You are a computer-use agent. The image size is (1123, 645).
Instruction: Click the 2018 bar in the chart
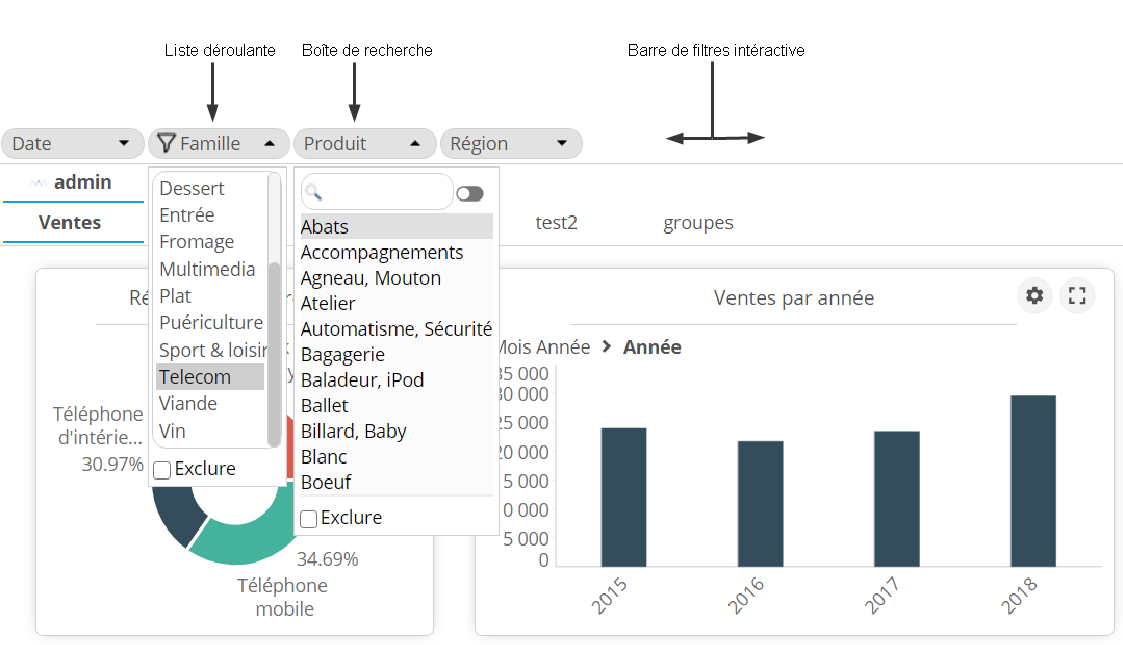pyautogui.click(x=1032, y=480)
